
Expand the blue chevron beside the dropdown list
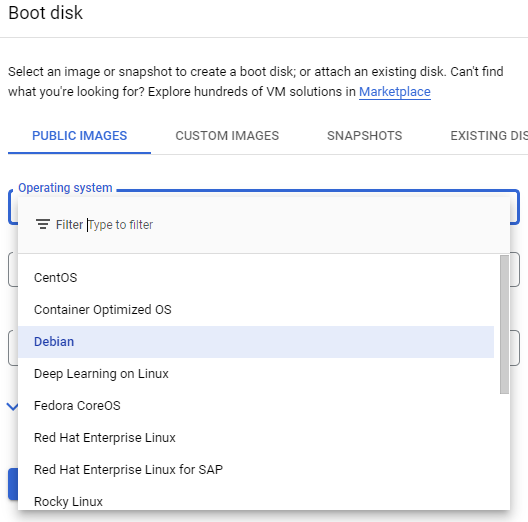point(12,407)
